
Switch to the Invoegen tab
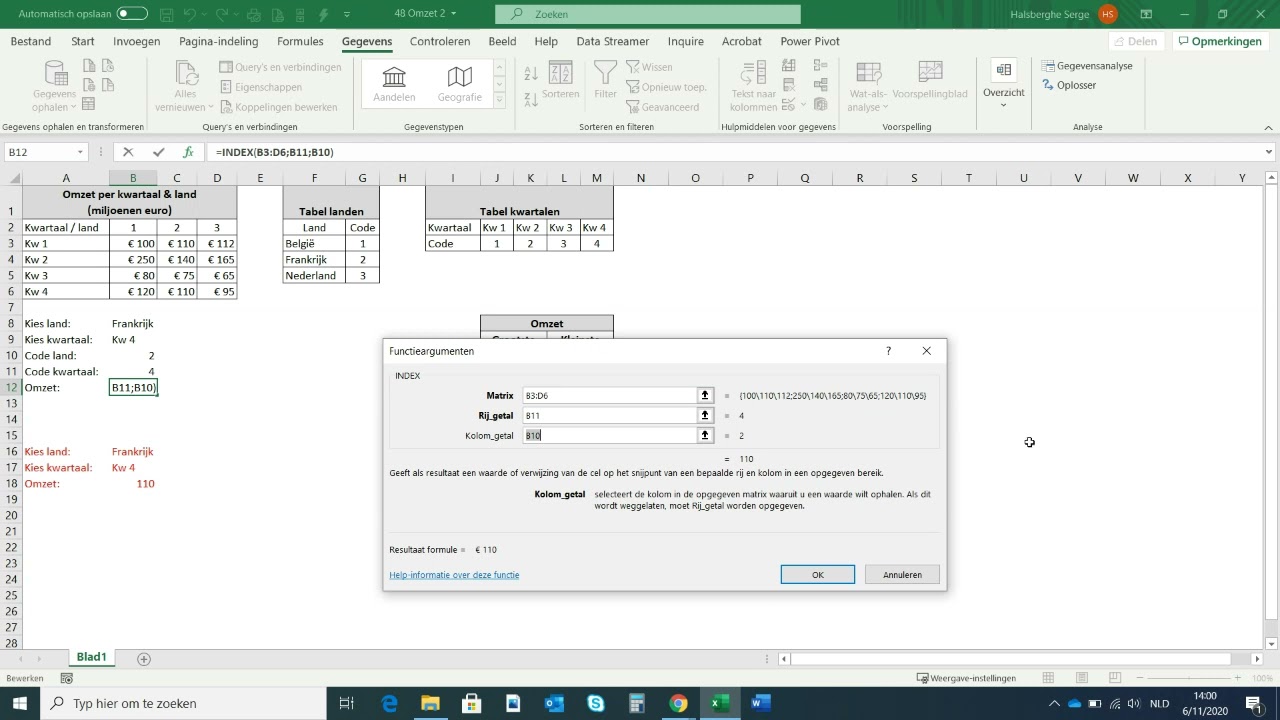tap(137, 41)
